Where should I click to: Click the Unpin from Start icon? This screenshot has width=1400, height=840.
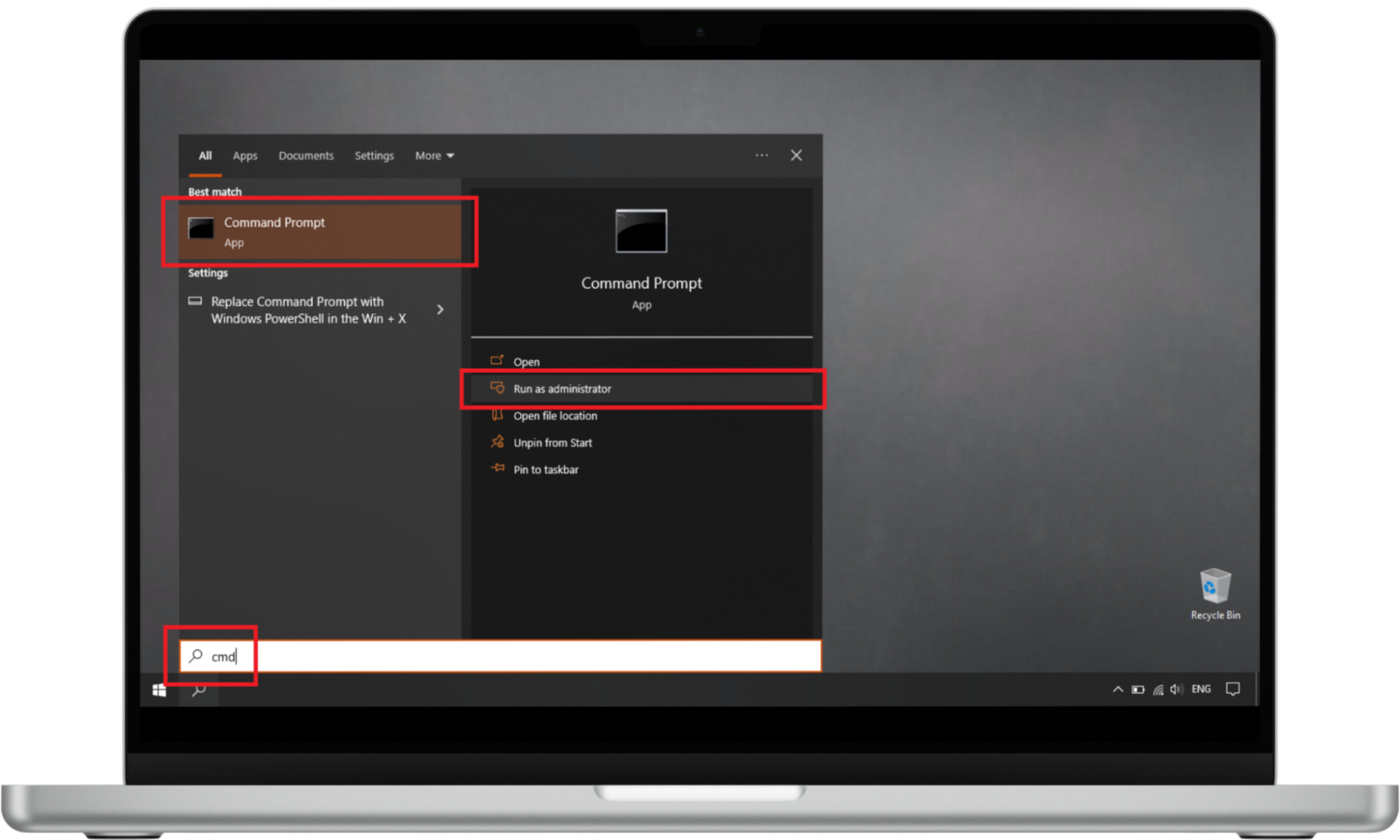(497, 442)
